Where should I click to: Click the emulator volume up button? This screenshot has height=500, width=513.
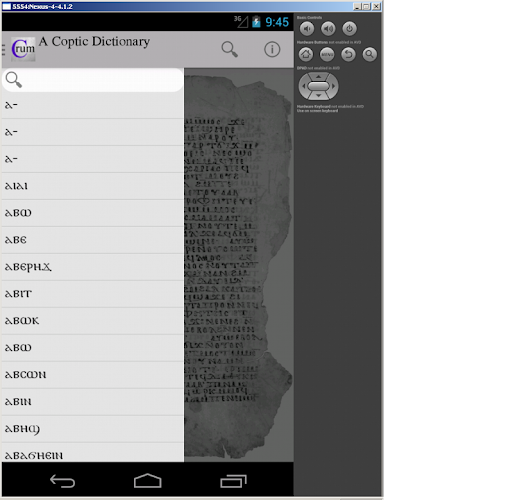coord(328,29)
